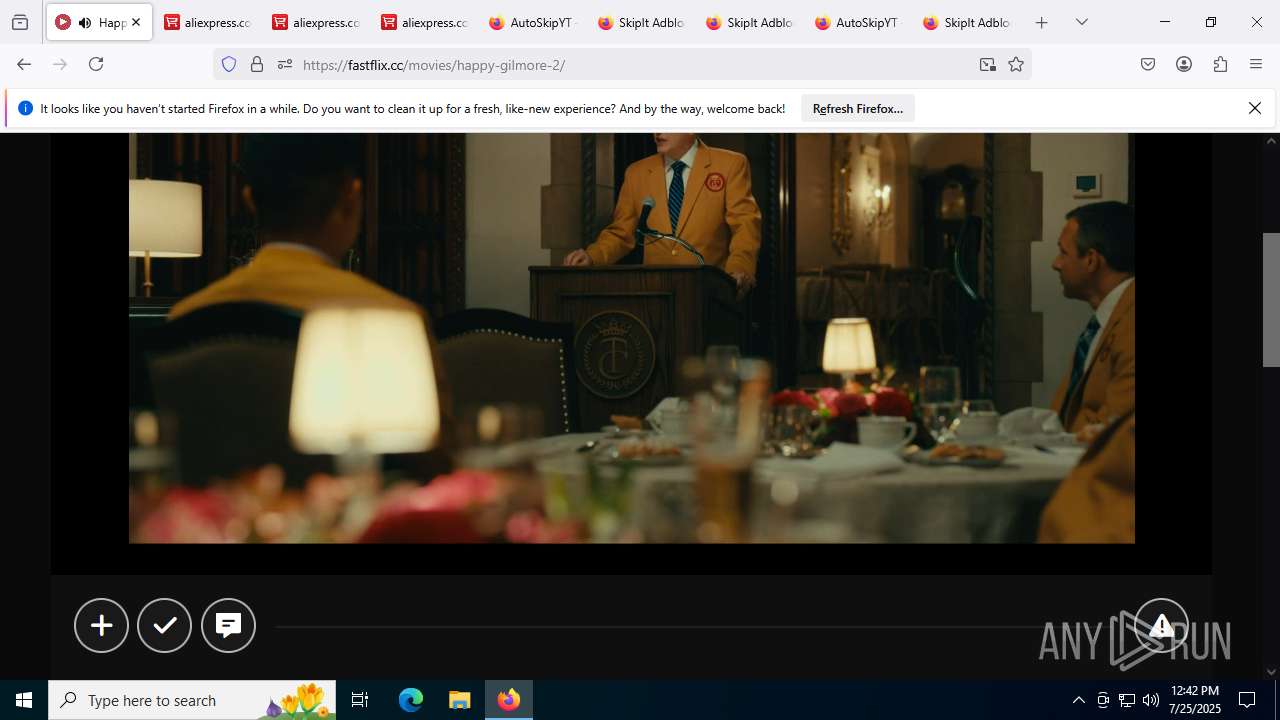Reload the current page
This screenshot has height=720, width=1280.
96,64
